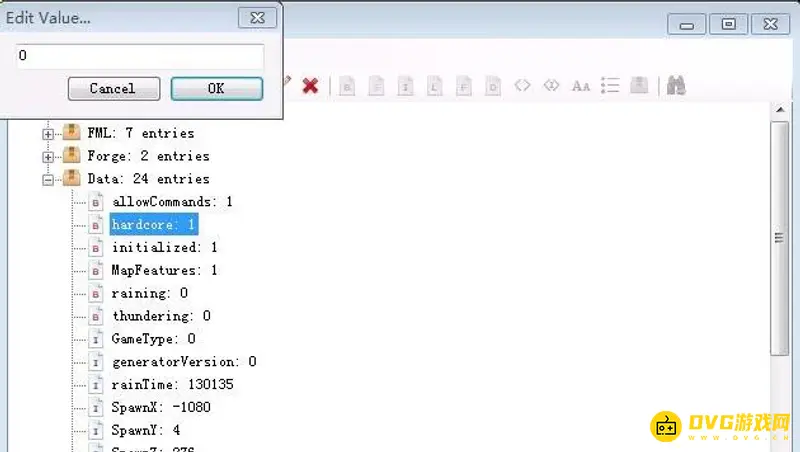Collapse the Data entries node
800x452 pixels.
[47, 179]
